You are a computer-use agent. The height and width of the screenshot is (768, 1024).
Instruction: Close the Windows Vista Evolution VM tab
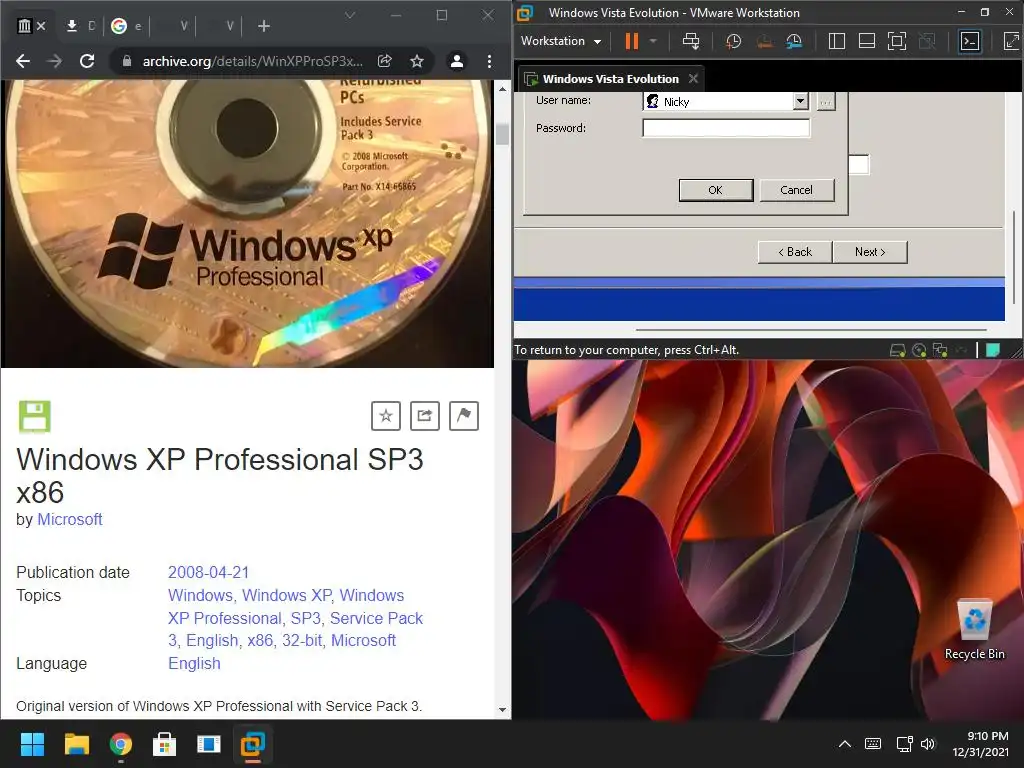pyautogui.click(x=694, y=78)
